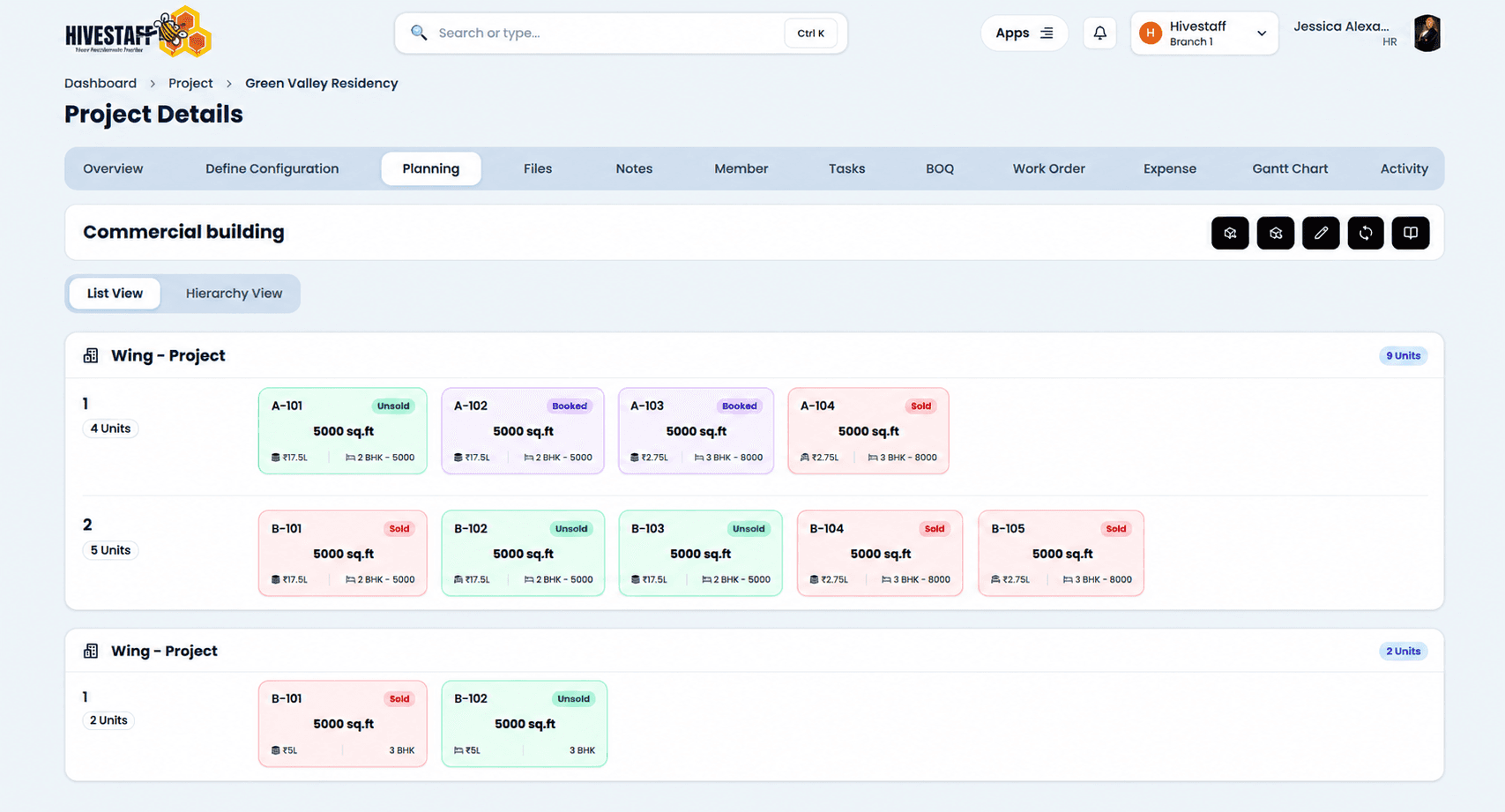Expand the Hivestaff Branch 1 dropdown
Screen dimensions: 1505x812
[x=1204, y=34]
